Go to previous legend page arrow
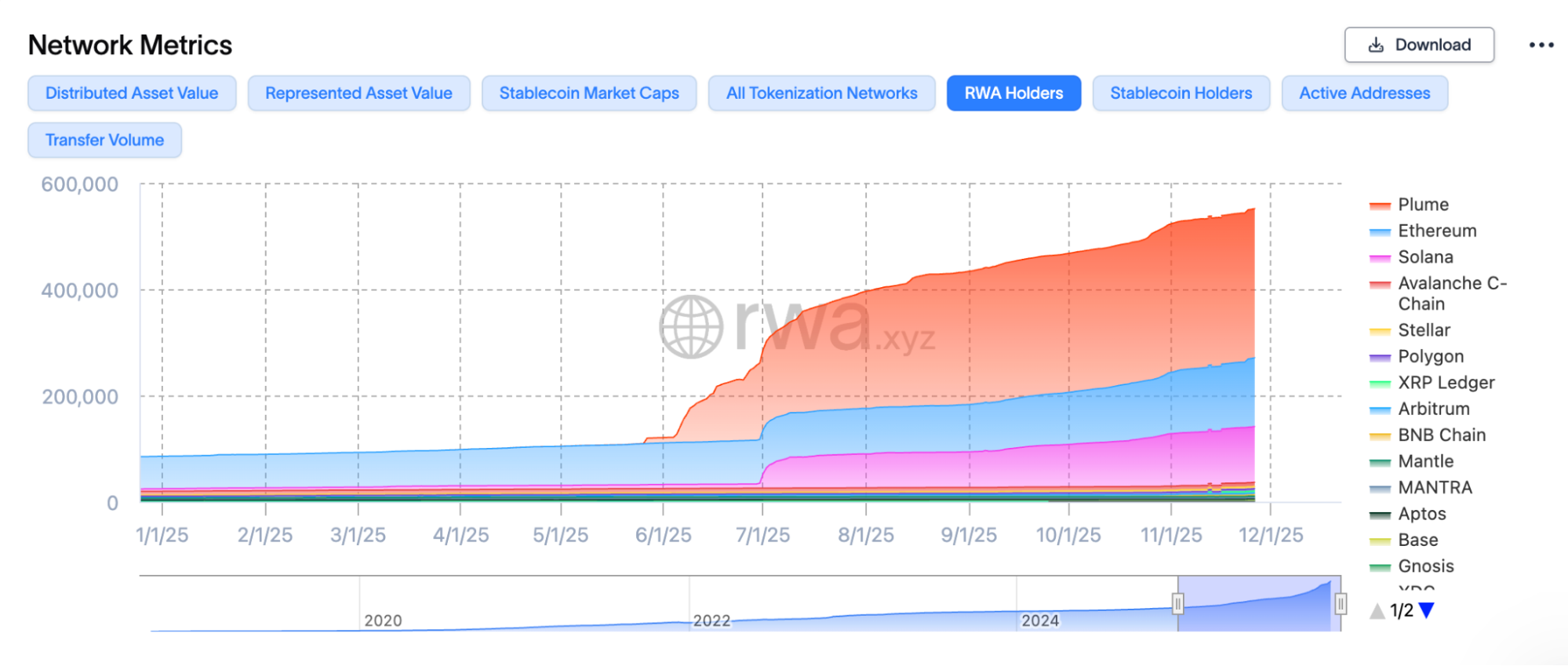Viewport: 1568px width, 666px height. pos(1377,610)
